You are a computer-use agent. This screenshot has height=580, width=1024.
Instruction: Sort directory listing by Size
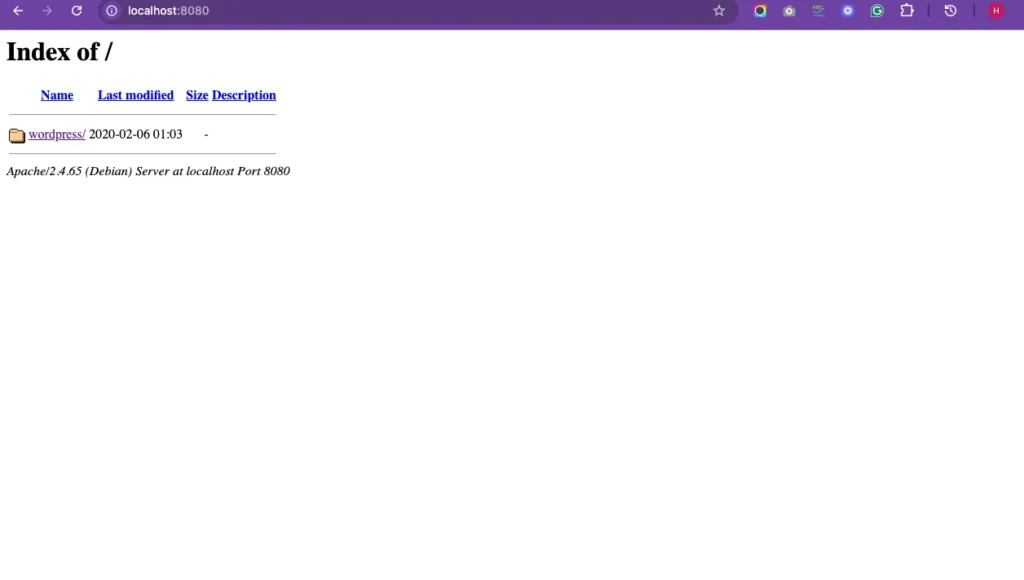[197, 95]
